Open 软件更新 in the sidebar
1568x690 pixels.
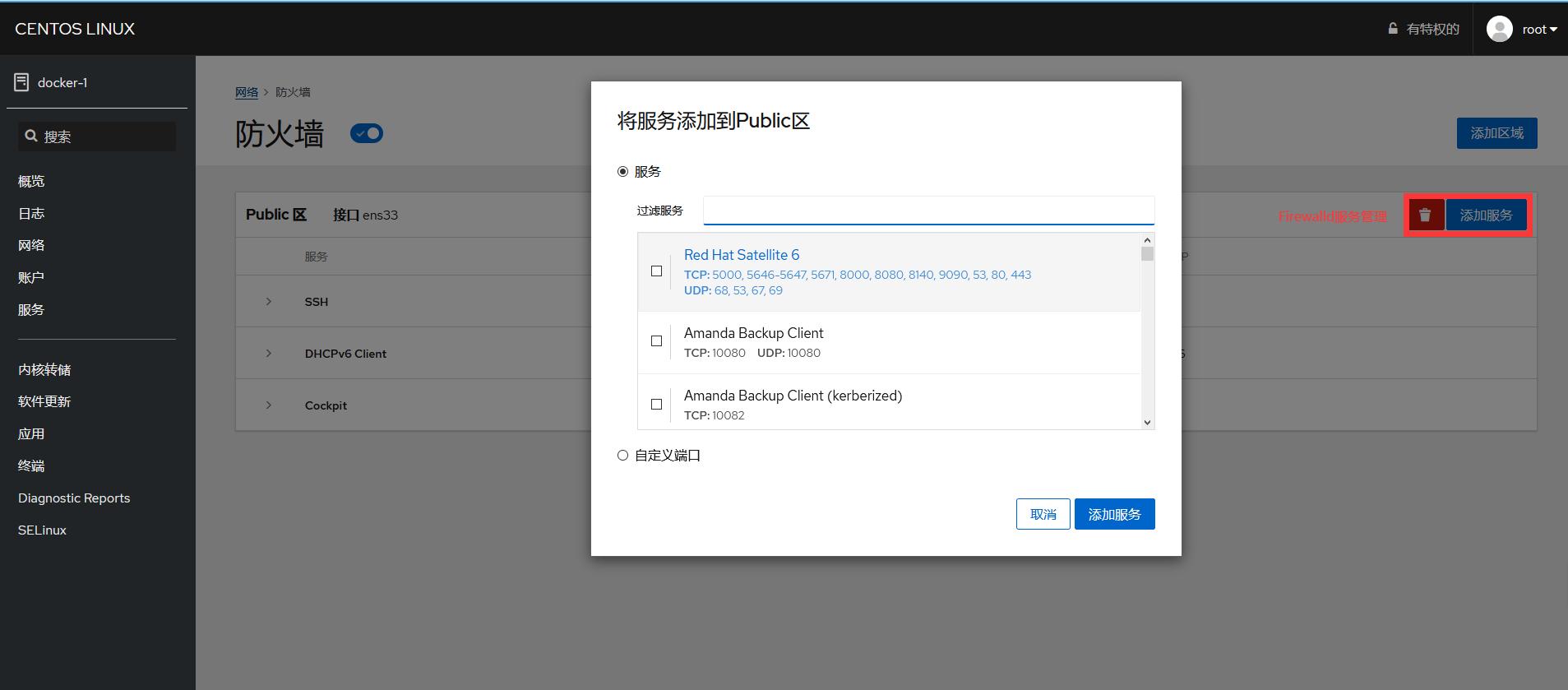[x=44, y=402]
